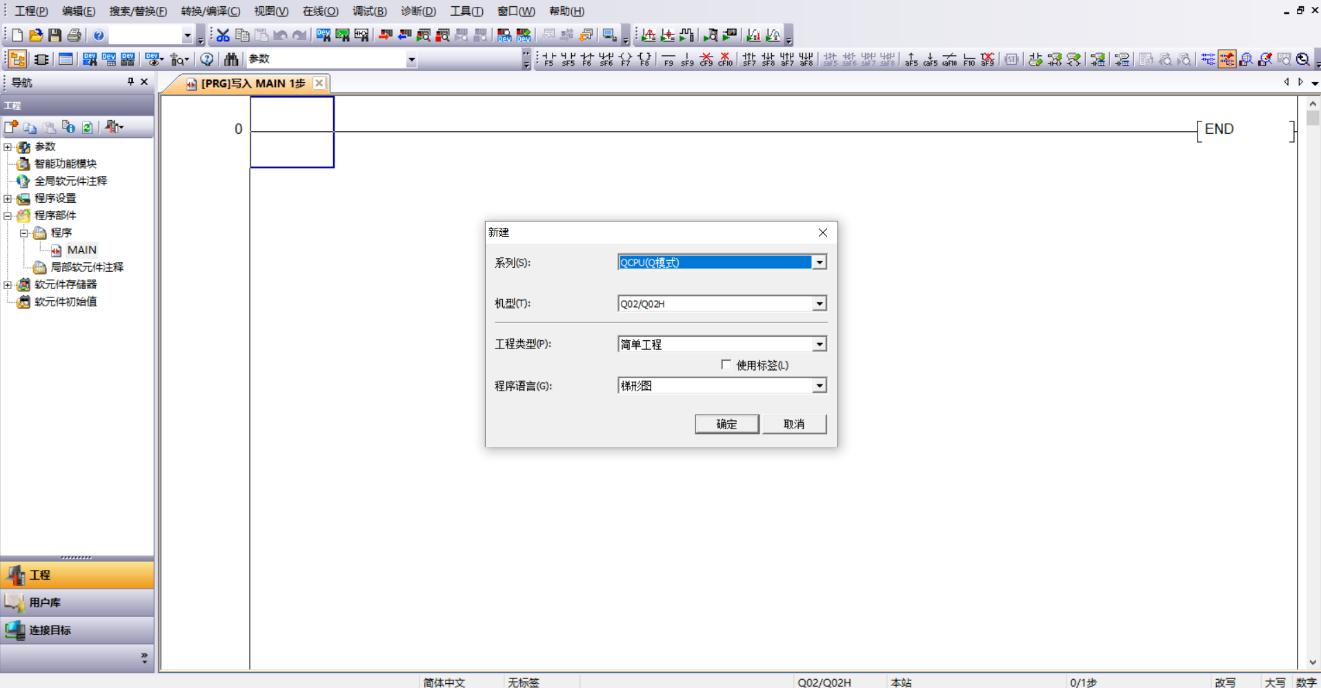1321x688 pixels.
Task: Open the 工程(P) menu
Action: [x=31, y=10]
